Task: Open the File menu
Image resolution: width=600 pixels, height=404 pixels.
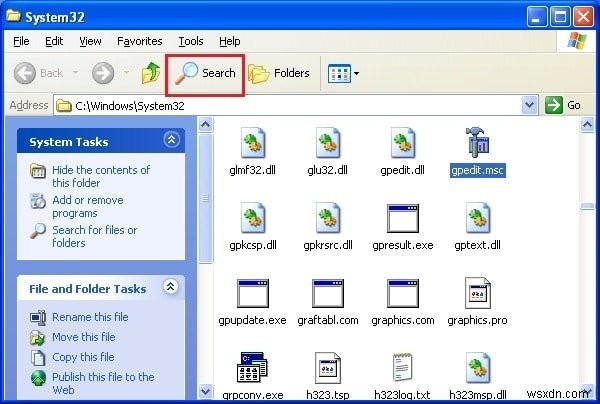Action: pos(21,41)
